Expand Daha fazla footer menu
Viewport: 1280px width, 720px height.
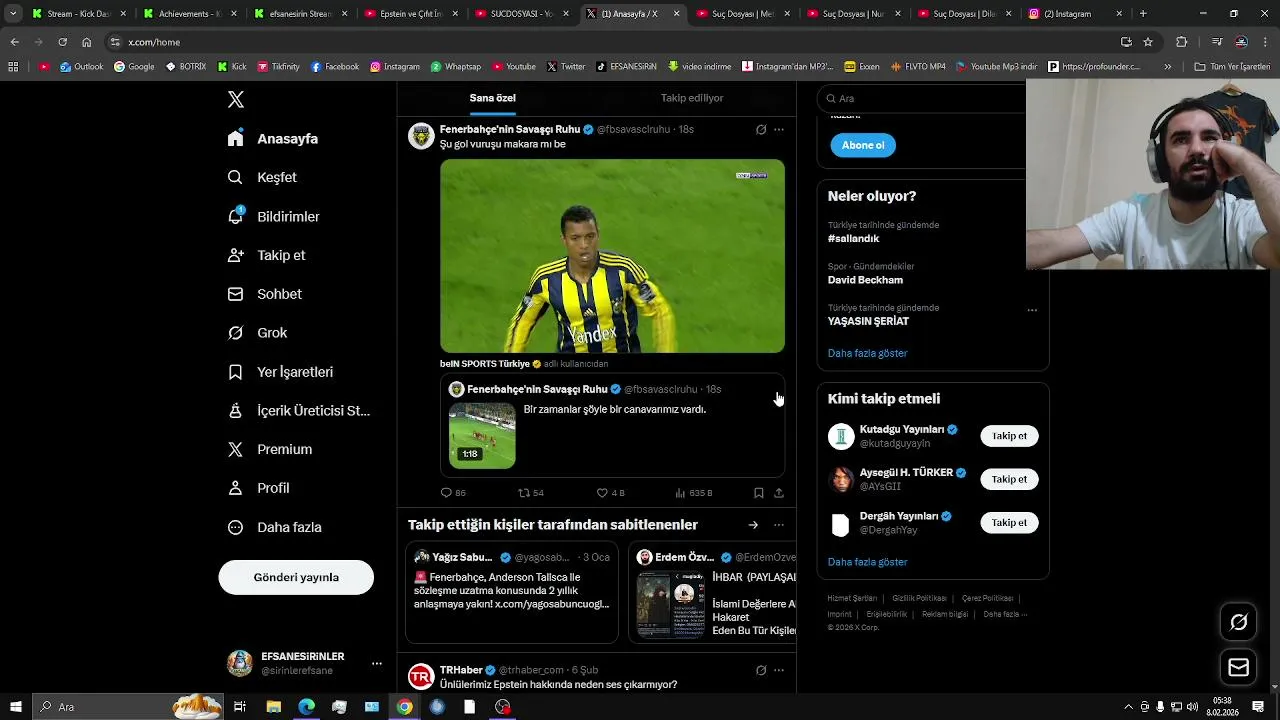(1004, 614)
